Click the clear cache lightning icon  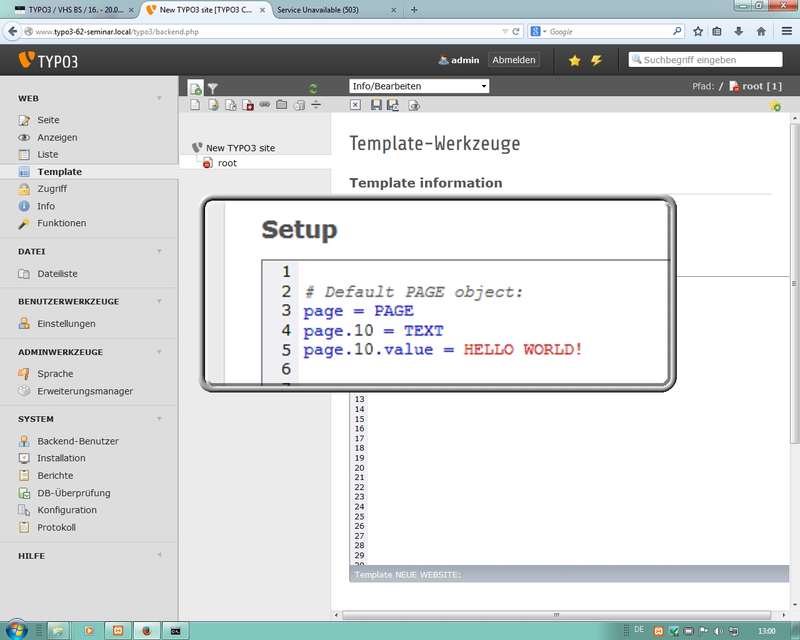point(596,60)
